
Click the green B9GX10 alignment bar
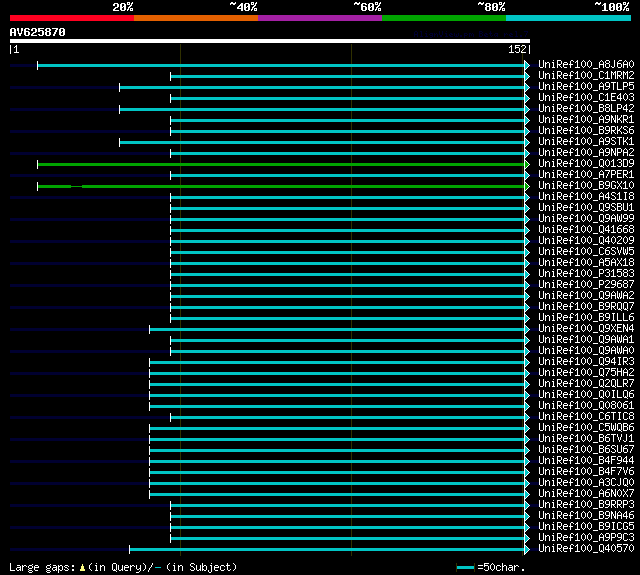(x=281, y=186)
